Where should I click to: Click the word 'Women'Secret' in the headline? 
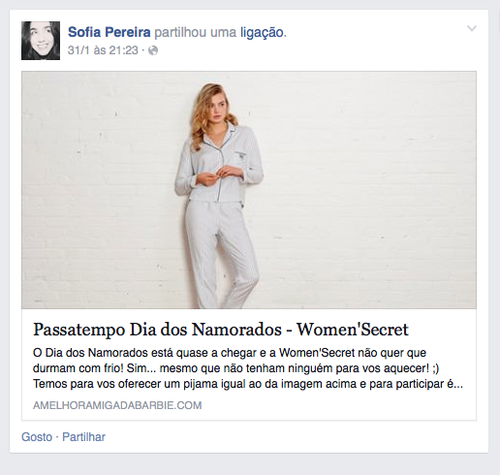(353, 329)
